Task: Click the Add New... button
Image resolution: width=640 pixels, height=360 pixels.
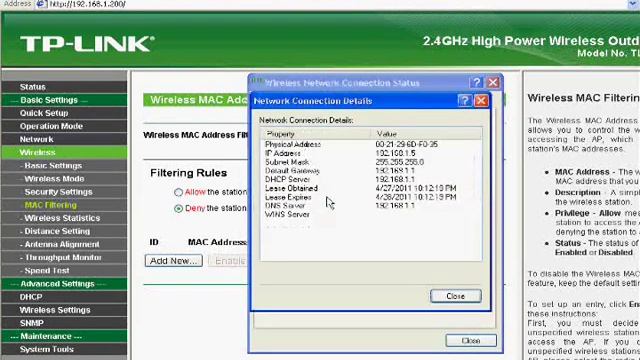Action: tap(173, 261)
